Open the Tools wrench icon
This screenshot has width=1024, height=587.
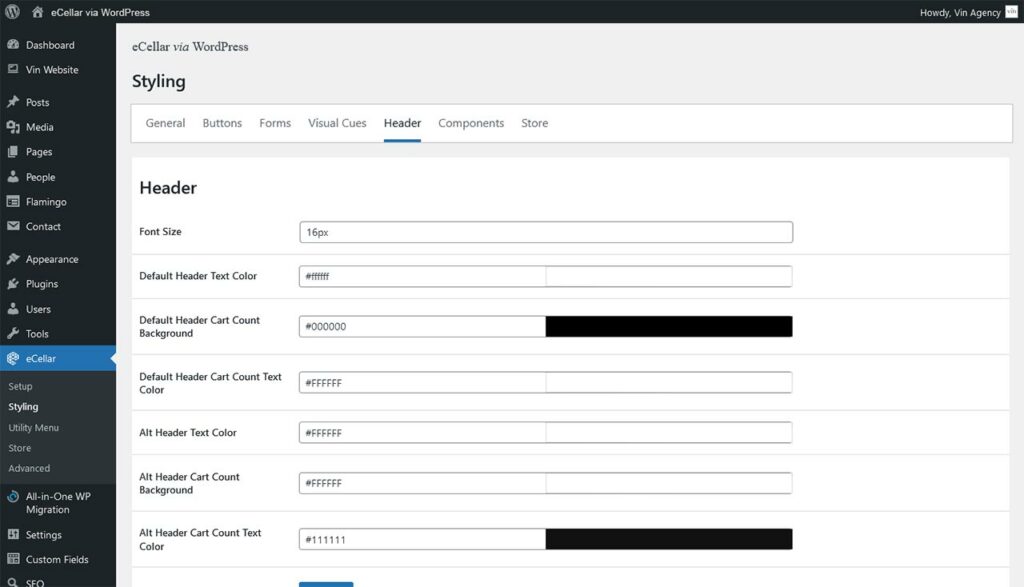[x=14, y=333]
